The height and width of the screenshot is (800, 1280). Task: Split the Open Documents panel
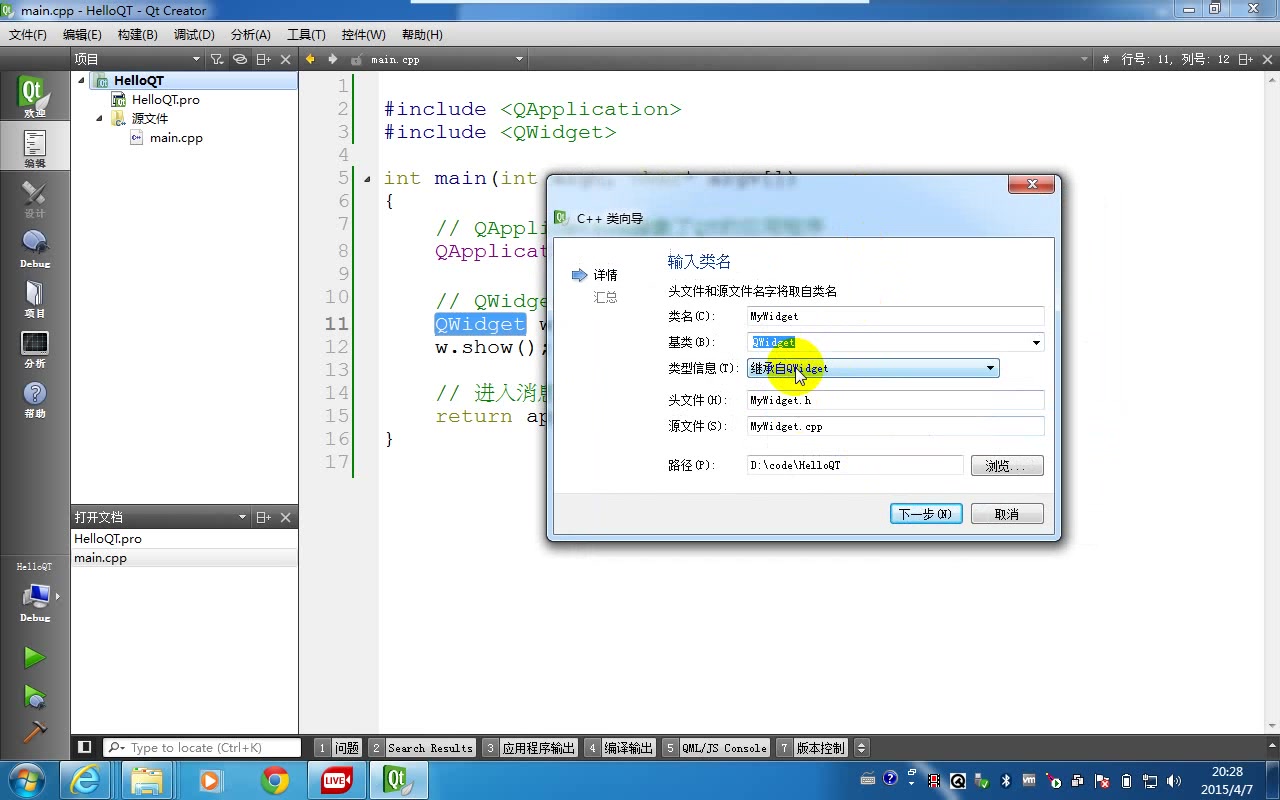click(263, 517)
